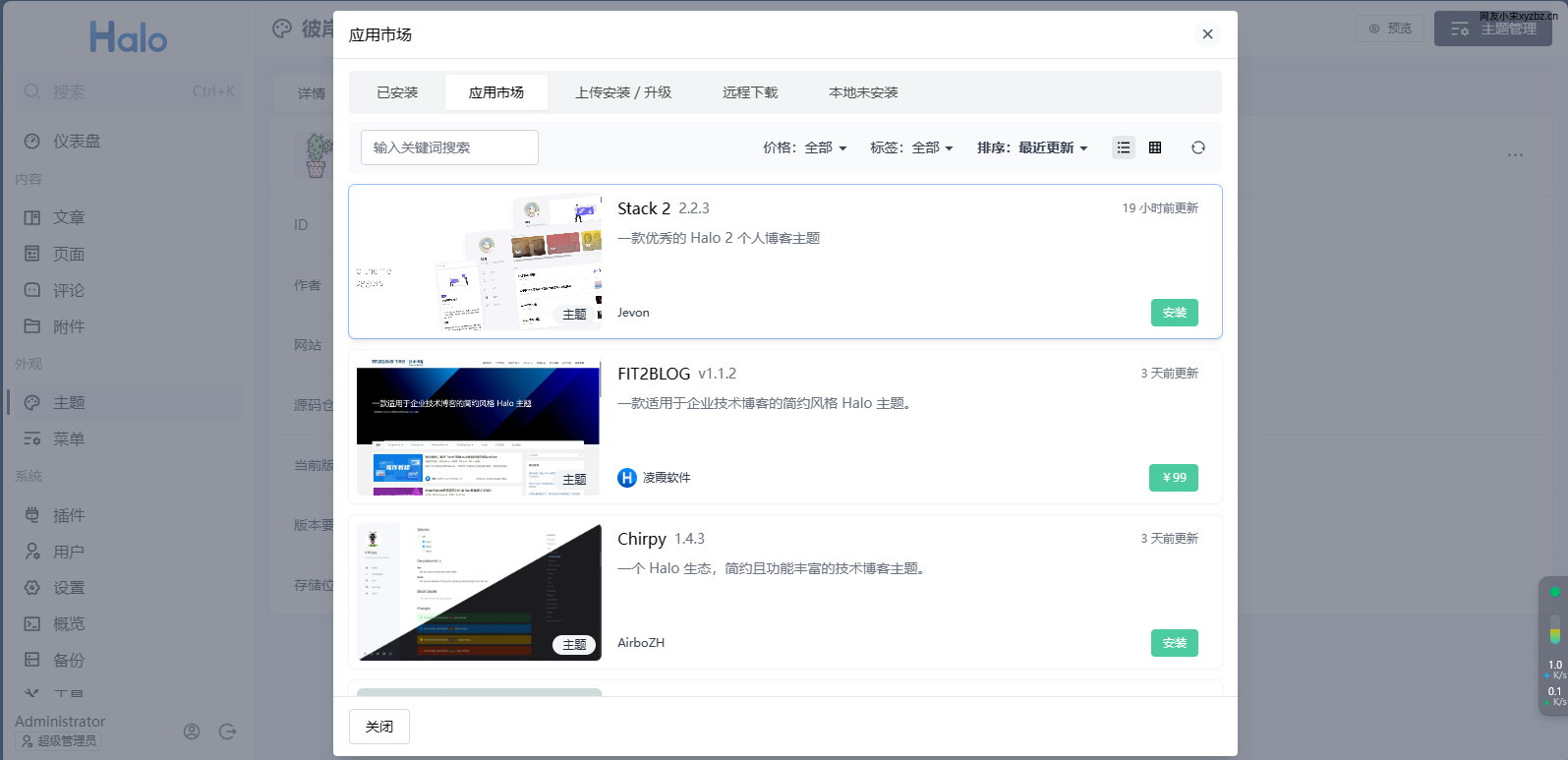Click author name AirboZH
Screen dimensions: 1568x760
[x=641, y=643]
